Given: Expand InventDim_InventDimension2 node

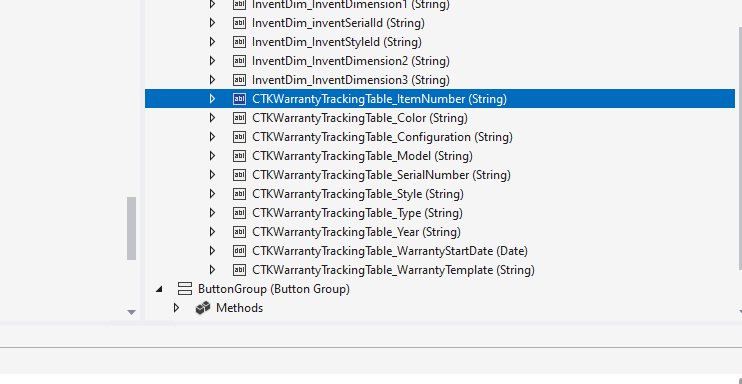Looking at the screenshot, I should 212,61.
